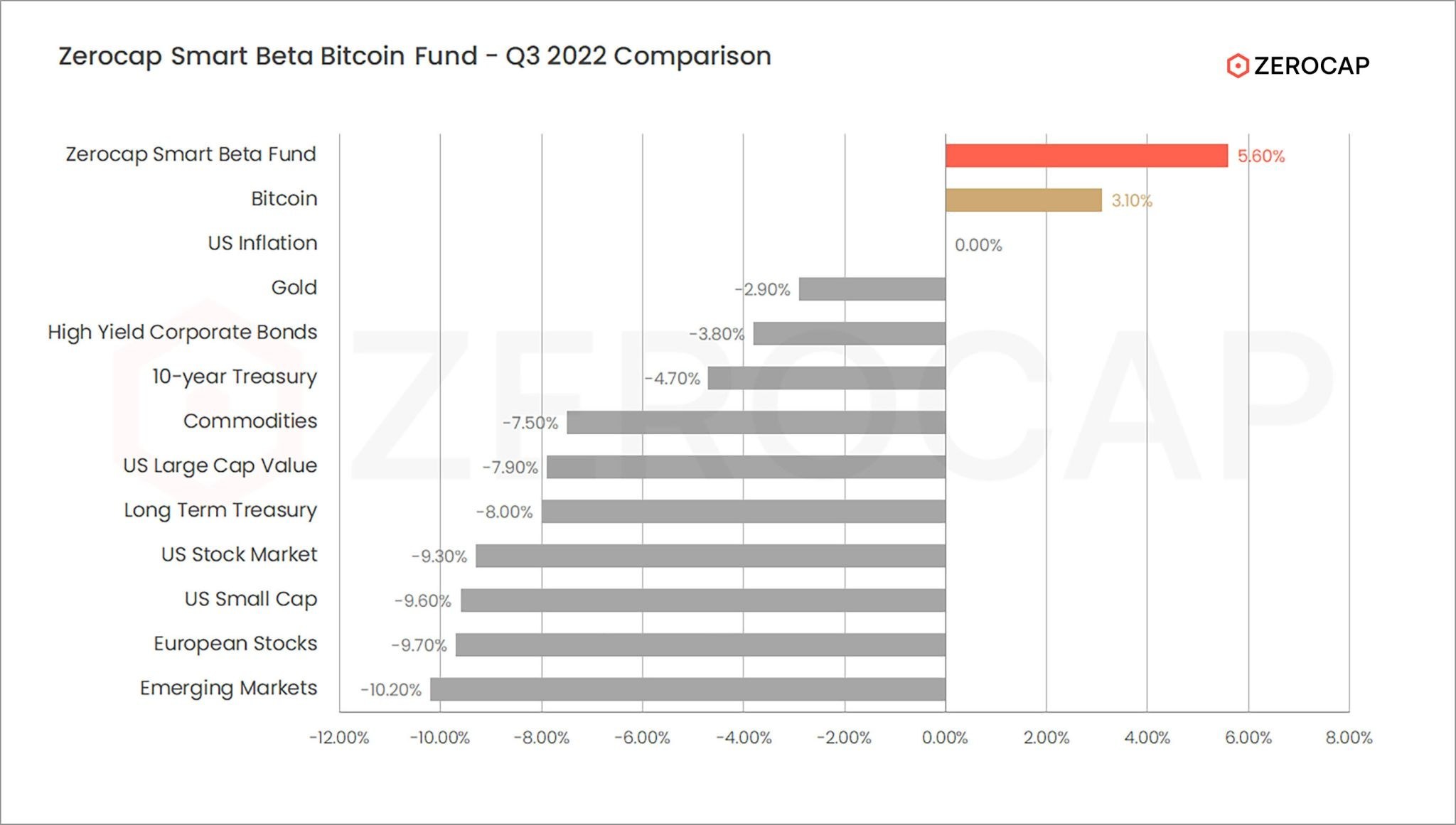Viewport: 1456px width, 825px height.
Task: Click the red Zerocap Smart Beta Fund bar
Action: tap(1086, 156)
